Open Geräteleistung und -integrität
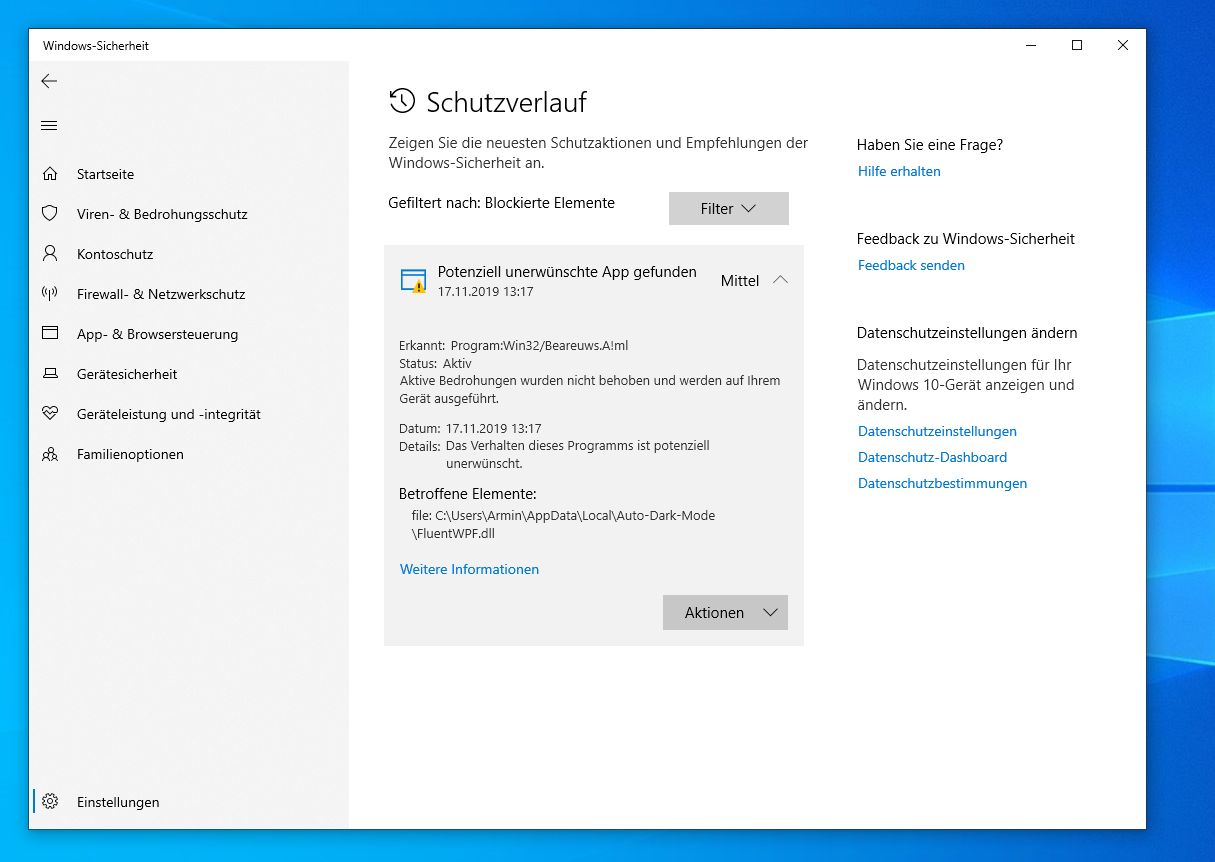Screen dimensions: 1215x862 pos(169,413)
